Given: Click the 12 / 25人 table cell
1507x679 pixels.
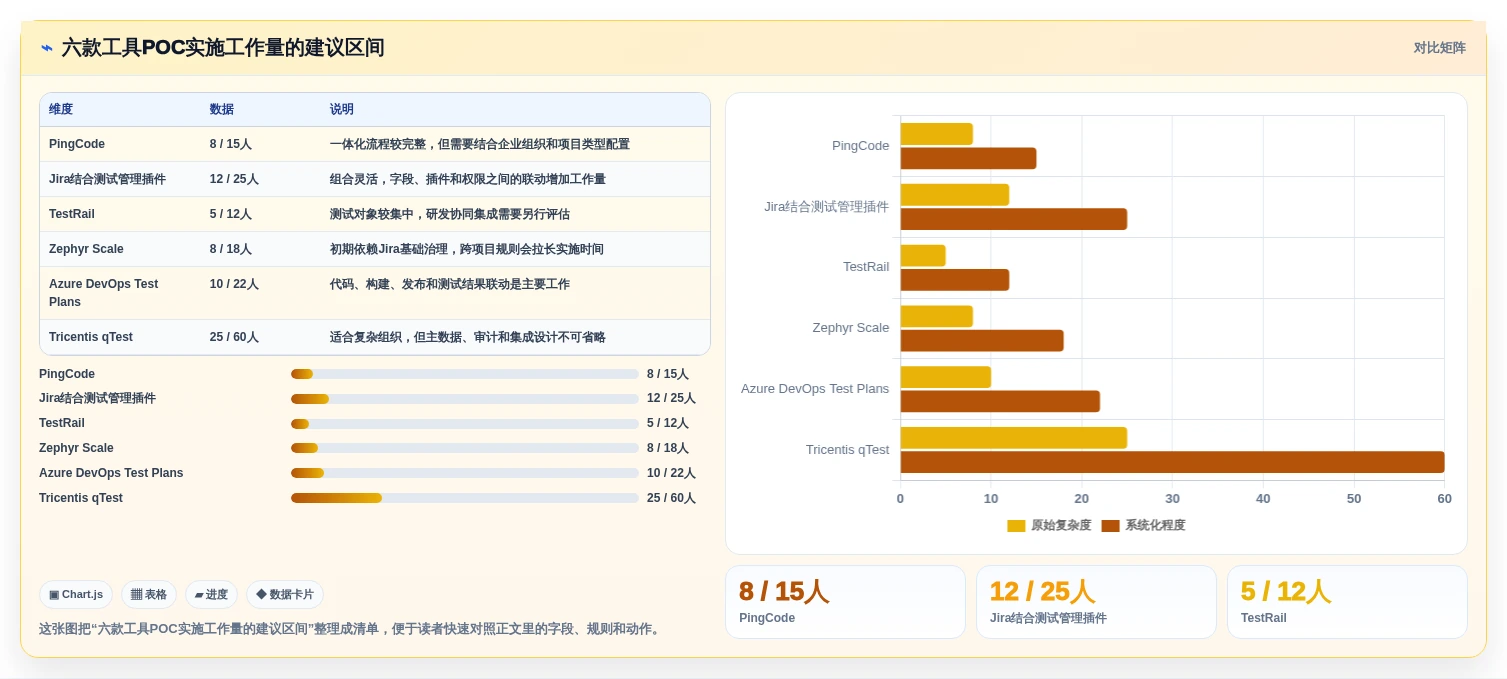Looking at the screenshot, I should (234, 179).
